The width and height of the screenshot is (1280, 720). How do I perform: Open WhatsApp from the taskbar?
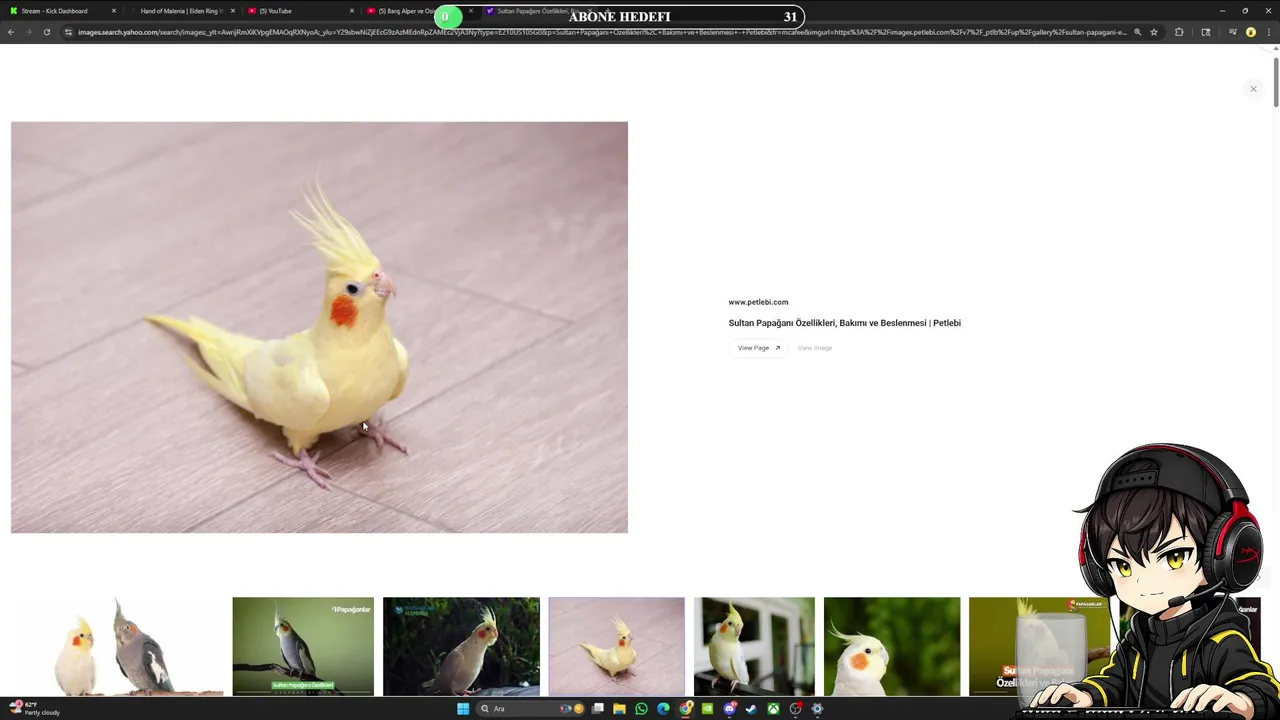(642, 709)
